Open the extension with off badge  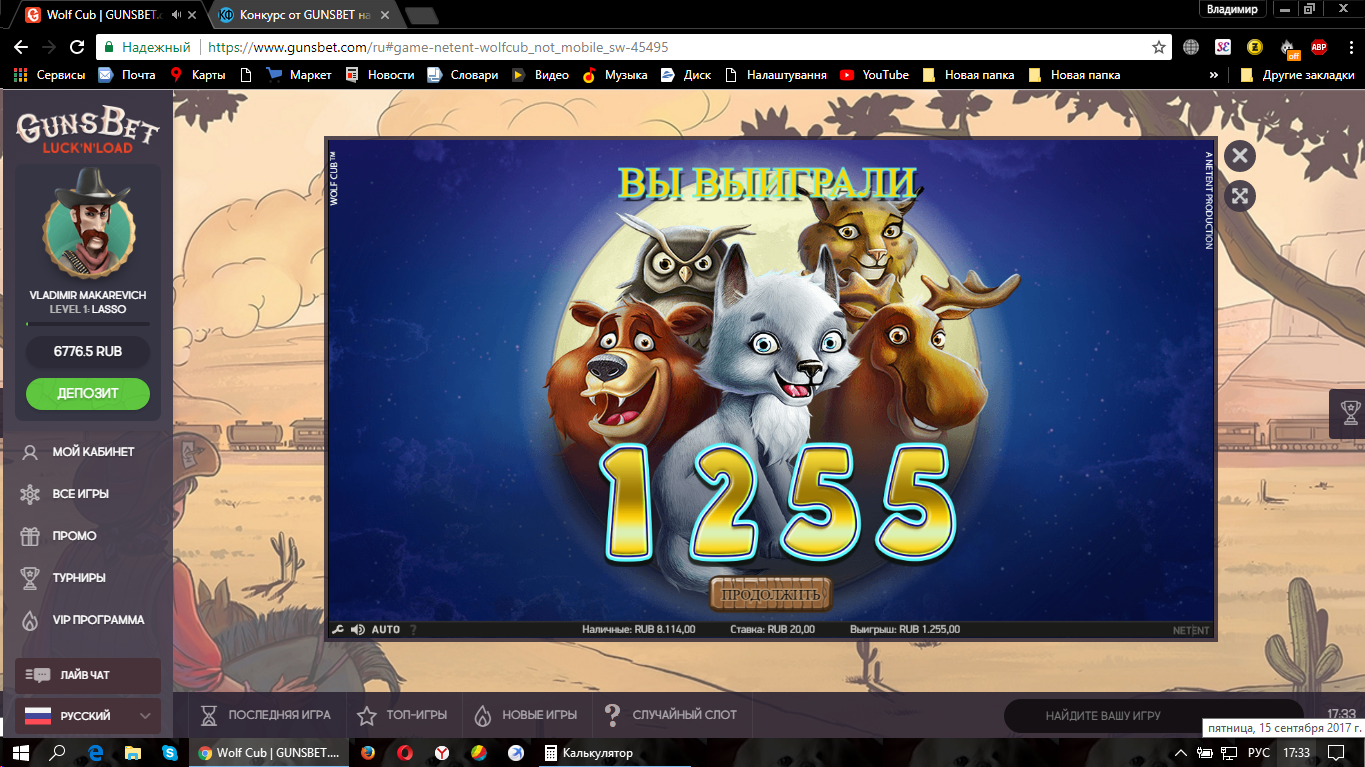point(1287,47)
